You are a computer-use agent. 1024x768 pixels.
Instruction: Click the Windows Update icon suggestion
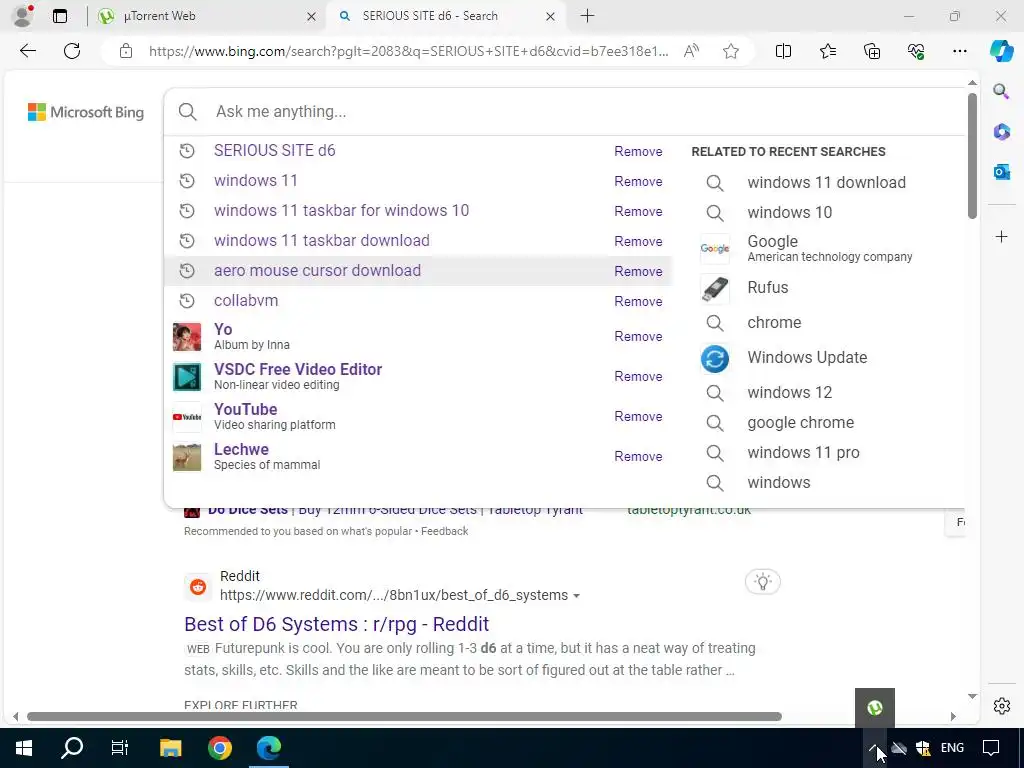click(714, 359)
